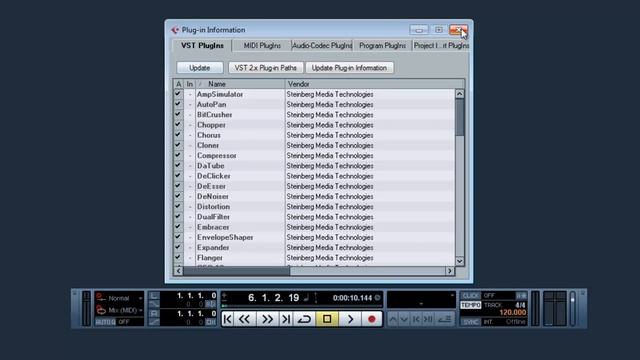Click the rewind button in transport

pyautogui.click(x=244, y=319)
